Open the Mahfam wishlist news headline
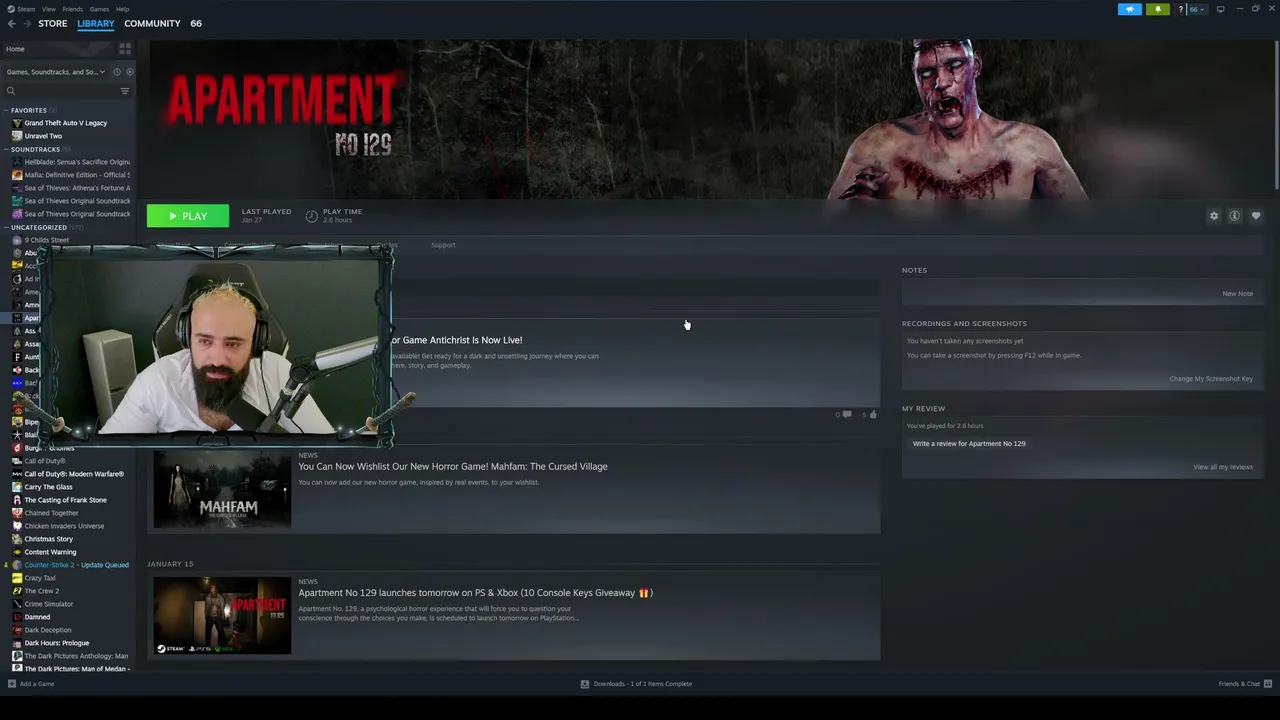The width and height of the screenshot is (1280, 720). [453, 466]
